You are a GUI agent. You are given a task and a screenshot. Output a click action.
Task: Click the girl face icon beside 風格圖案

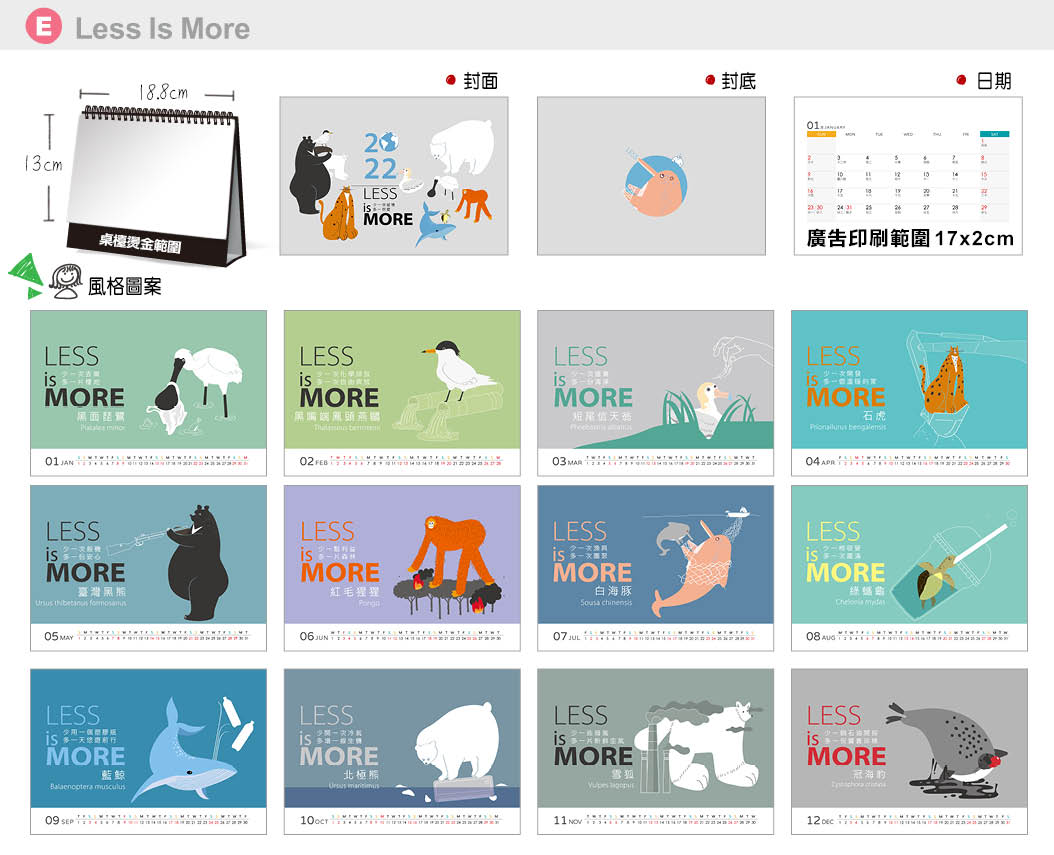(66, 281)
